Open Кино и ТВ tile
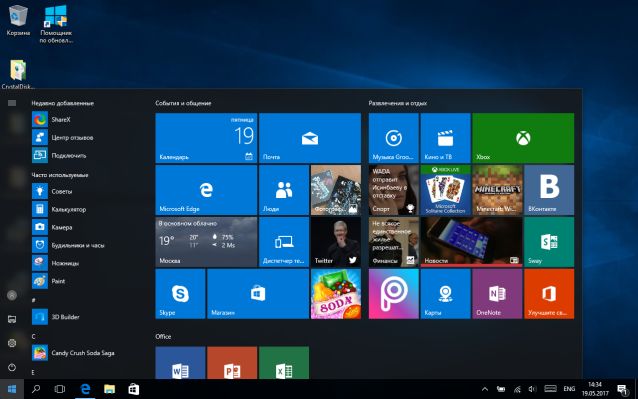This screenshot has width=638, height=399. coord(446,138)
